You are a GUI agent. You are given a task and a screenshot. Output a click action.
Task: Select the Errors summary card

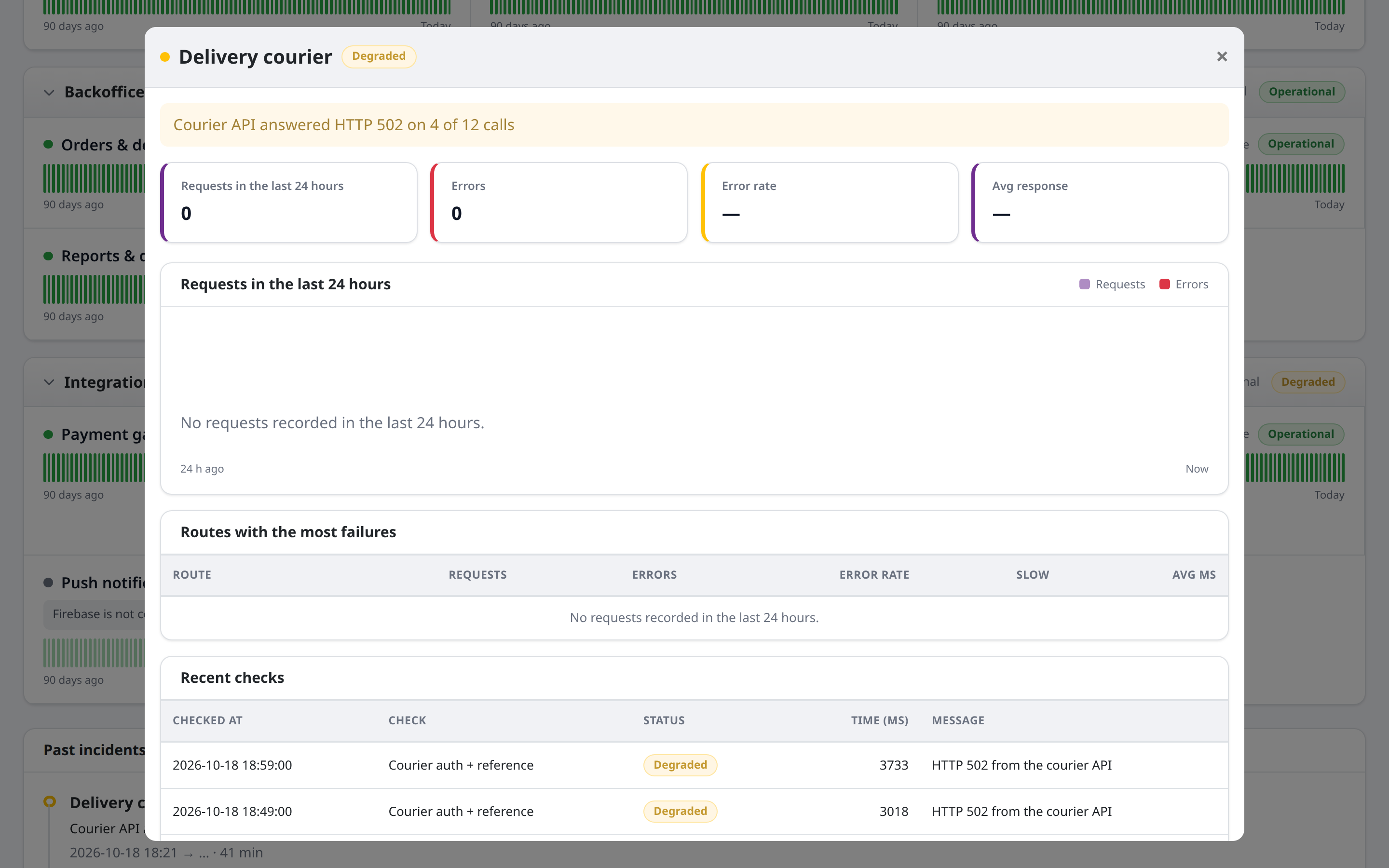coord(559,203)
